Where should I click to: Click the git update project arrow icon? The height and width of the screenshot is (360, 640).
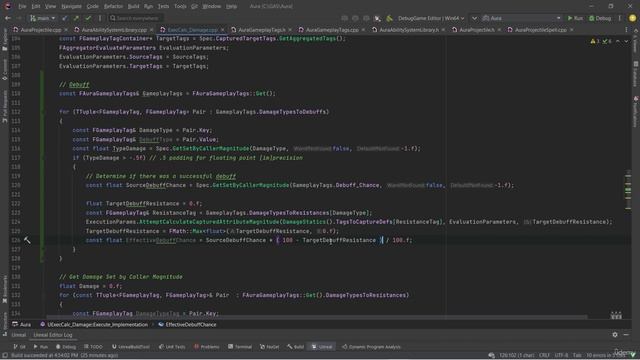click(x=64, y=18)
